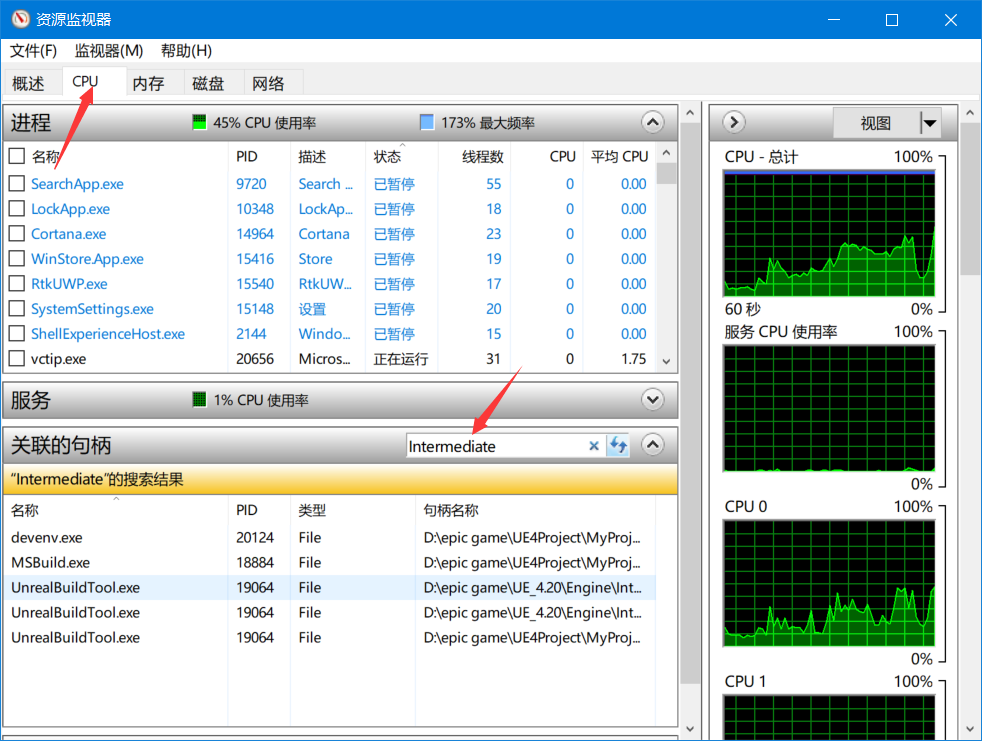Sort processes by PID column header
982x741 pixels.
(259, 157)
